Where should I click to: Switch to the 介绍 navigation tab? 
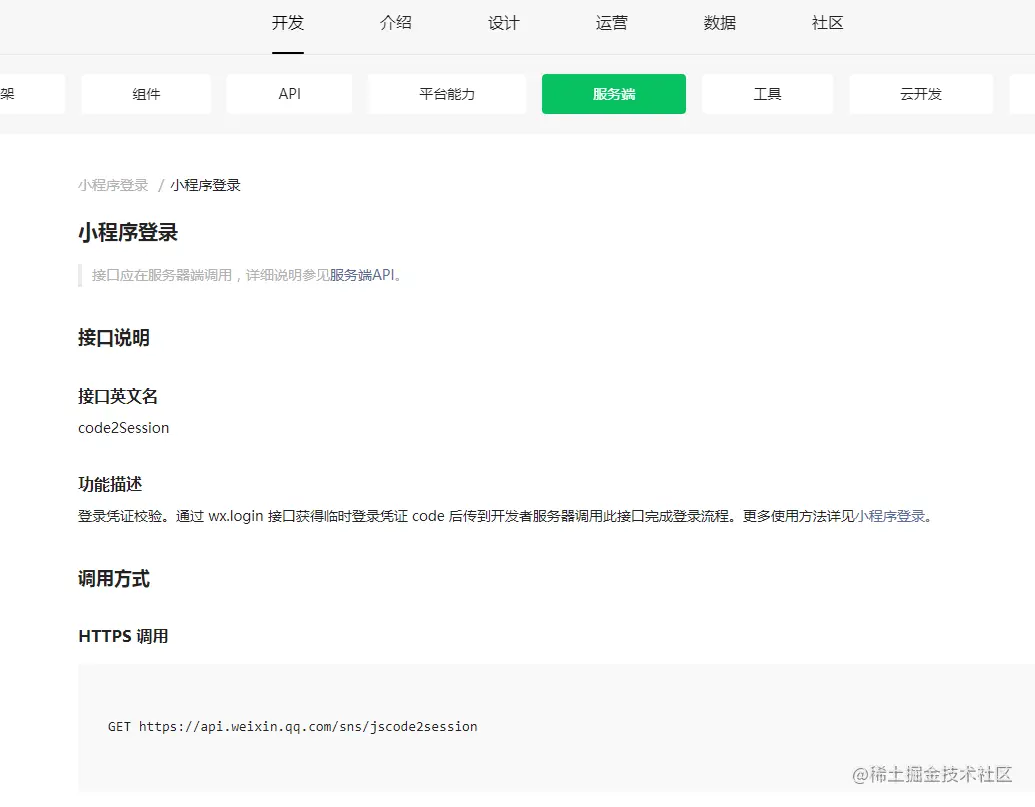pyautogui.click(x=395, y=23)
